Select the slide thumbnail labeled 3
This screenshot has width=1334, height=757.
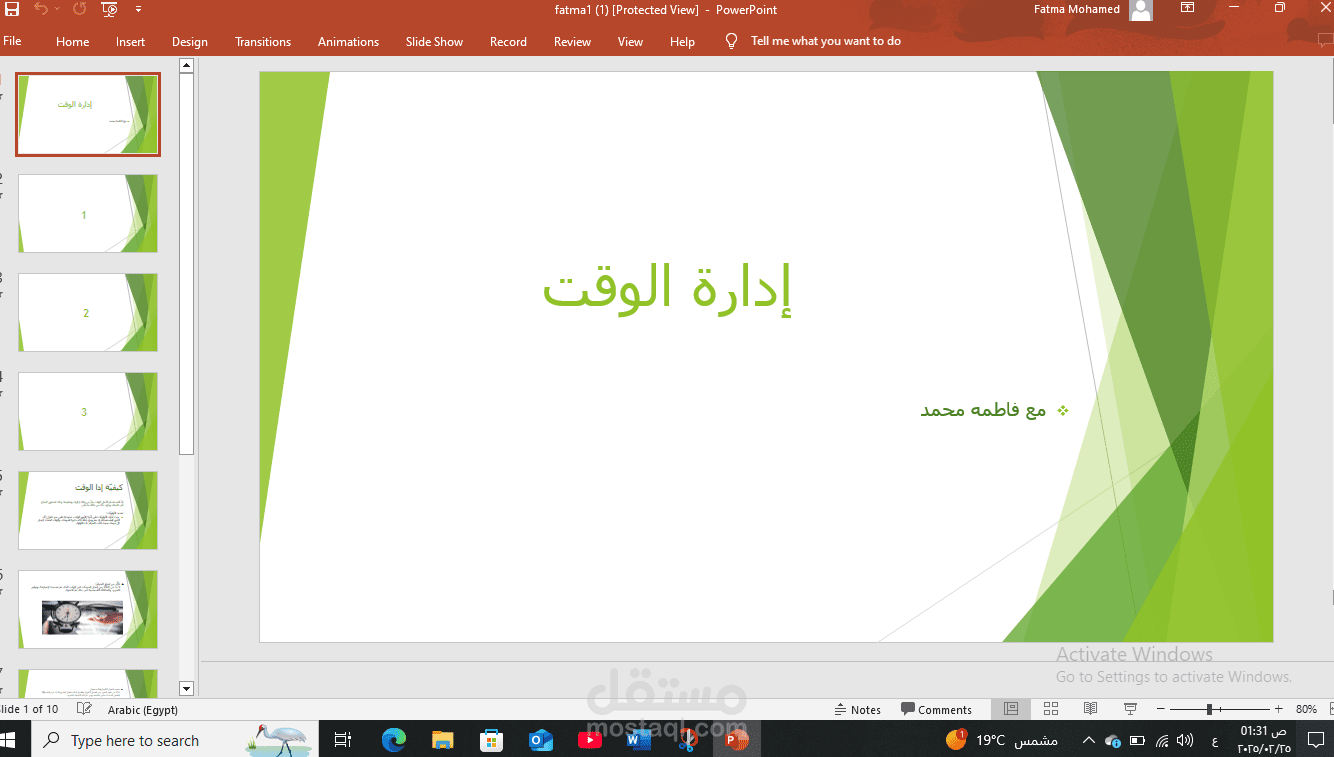point(88,412)
